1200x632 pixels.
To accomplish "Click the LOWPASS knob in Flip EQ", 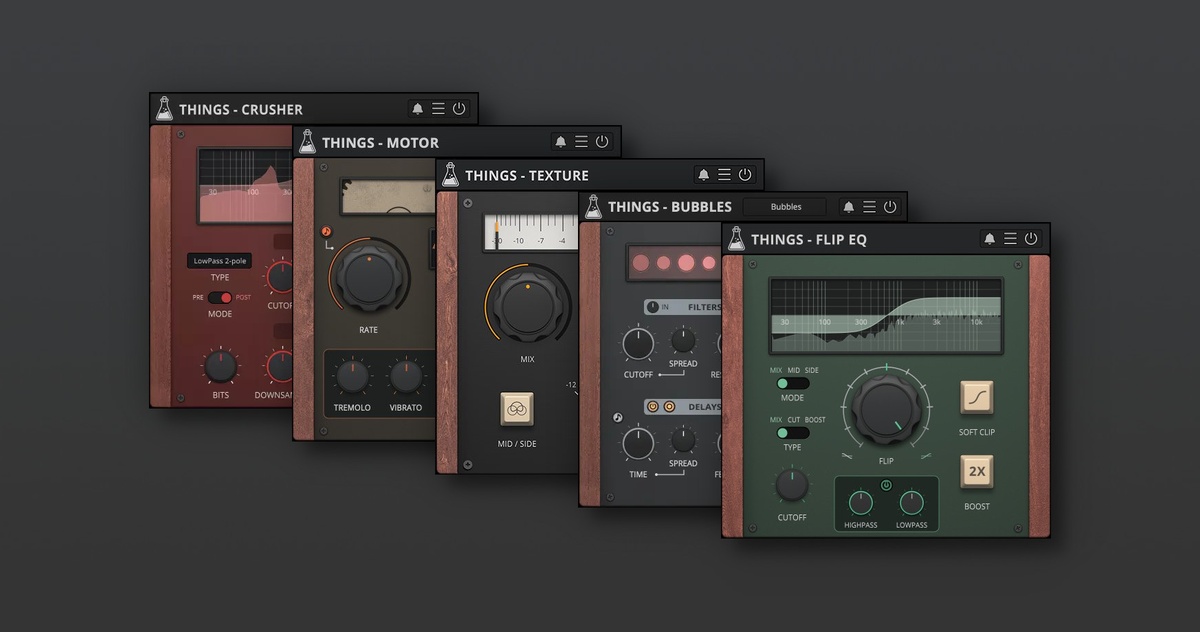I will tap(911, 503).
